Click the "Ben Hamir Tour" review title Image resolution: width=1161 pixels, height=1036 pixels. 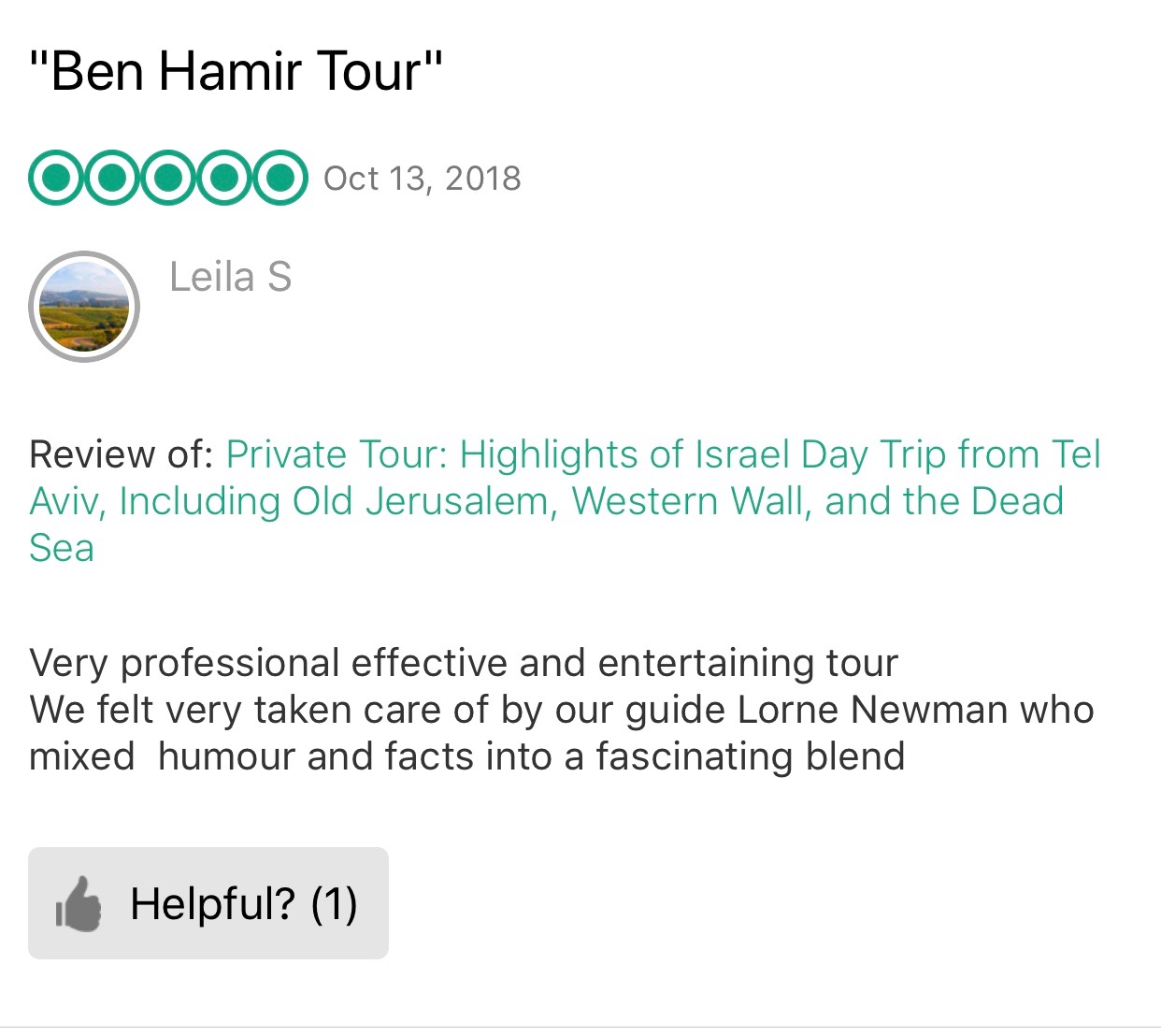236,71
